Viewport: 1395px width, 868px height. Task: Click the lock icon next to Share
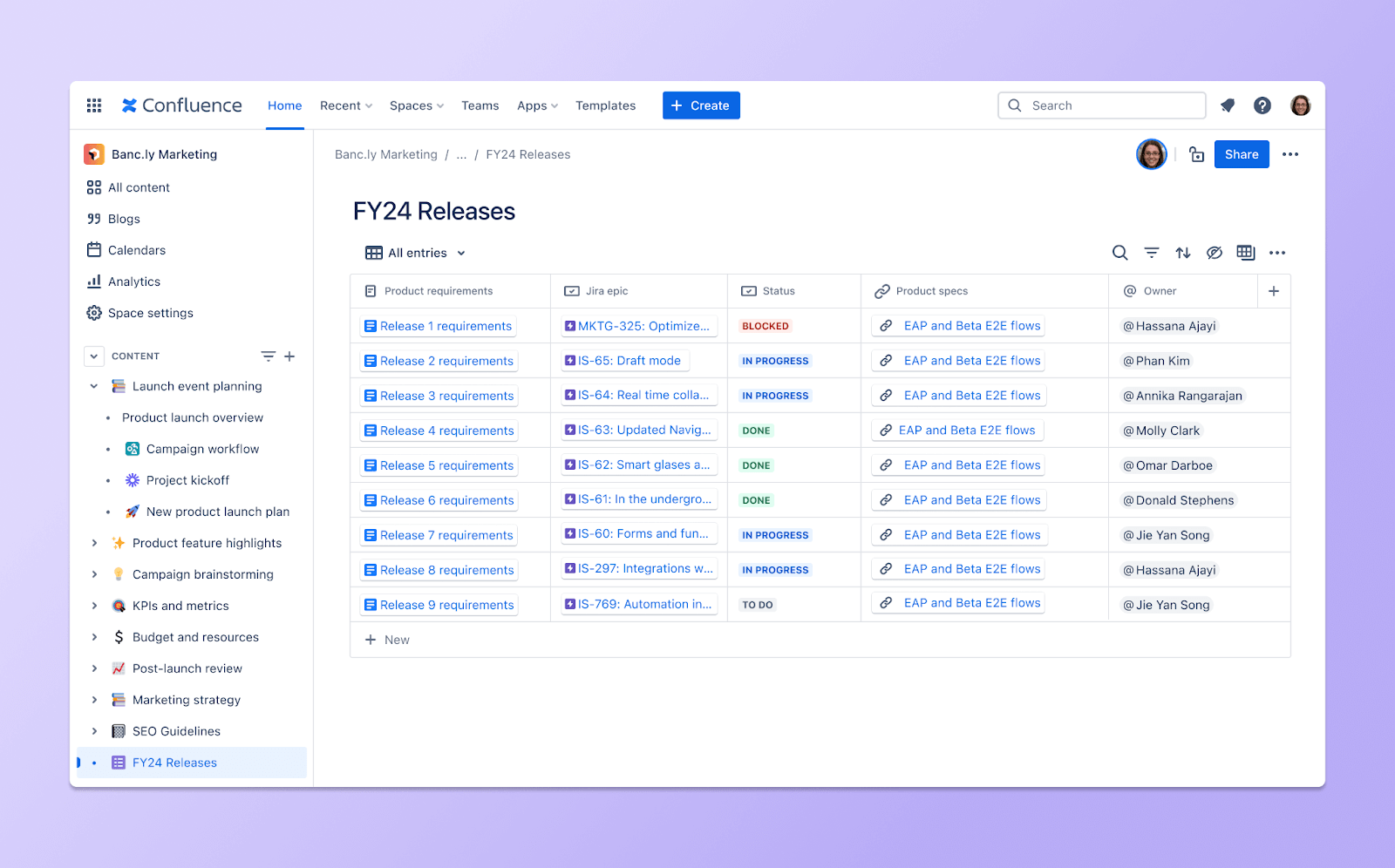(1196, 153)
